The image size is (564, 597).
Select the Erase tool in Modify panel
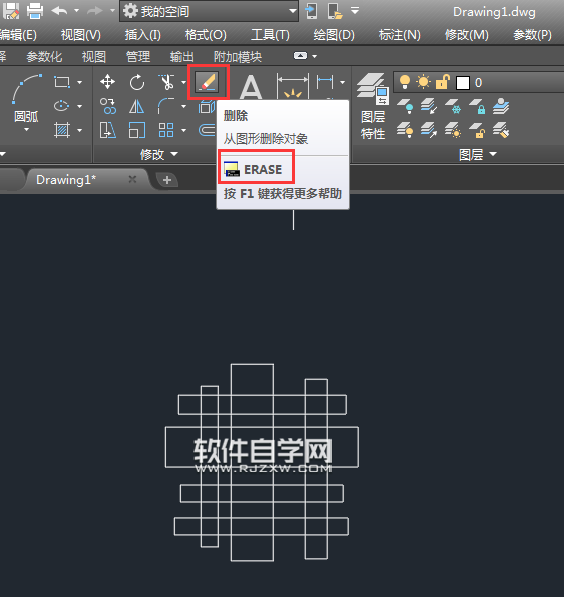[208, 82]
